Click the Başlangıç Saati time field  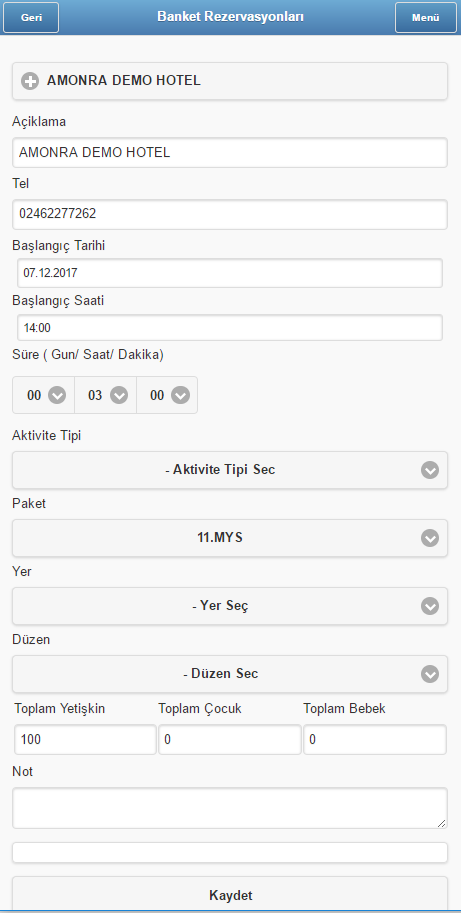[x=230, y=328]
